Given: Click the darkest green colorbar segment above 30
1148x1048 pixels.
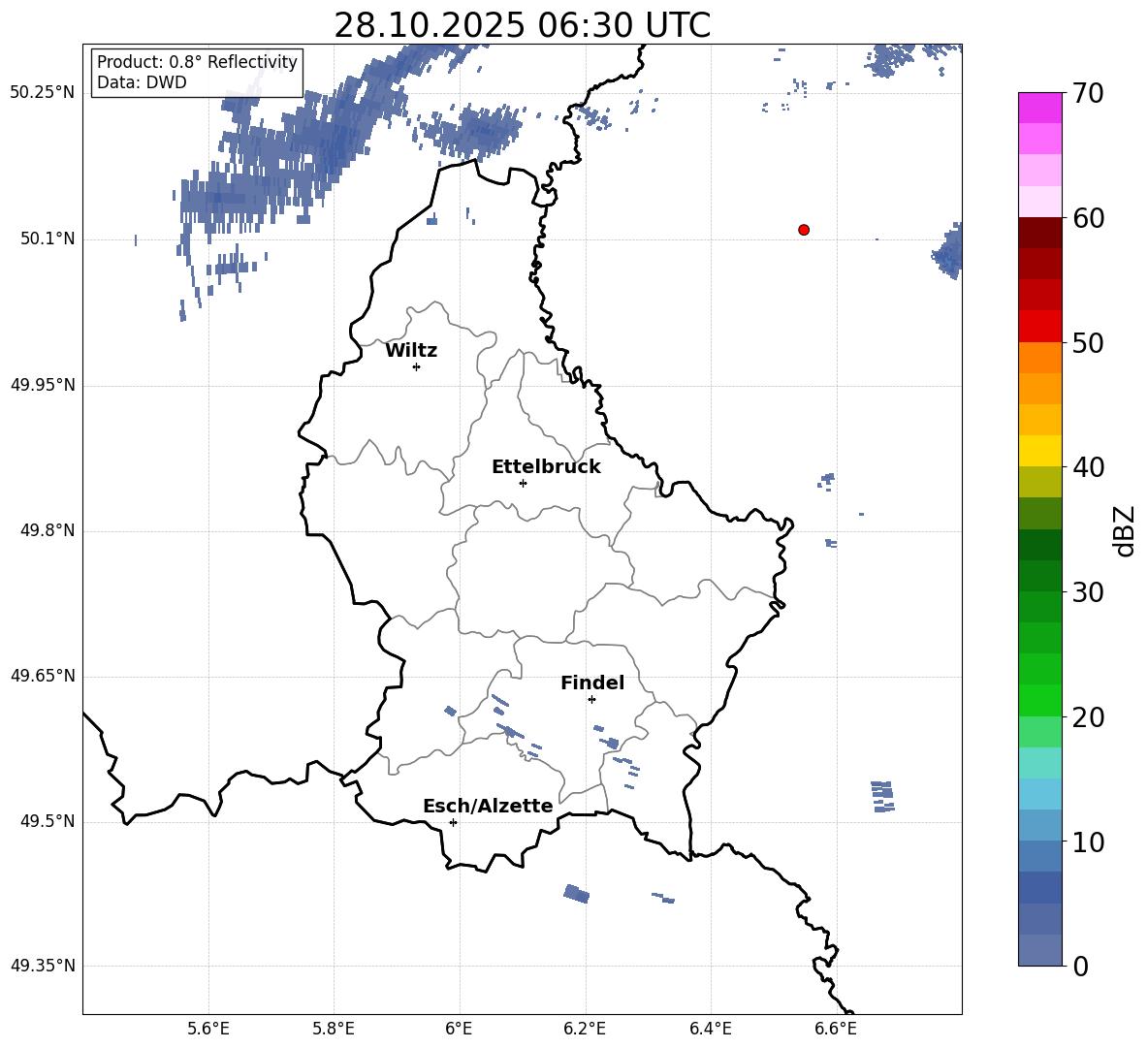Looking at the screenshot, I should [x=1040, y=545].
